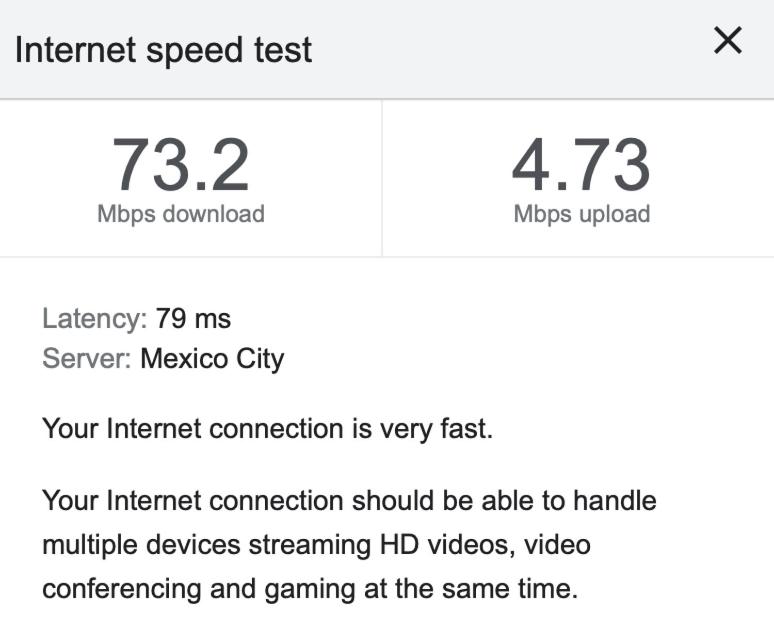774x628 pixels.
Task: Click the Latency label
Action: (94, 319)
